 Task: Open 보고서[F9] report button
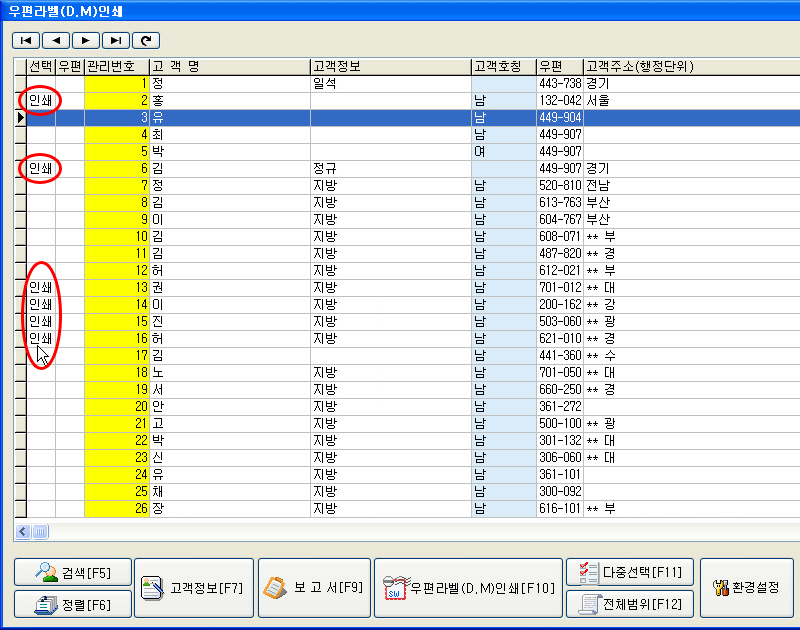click(314, 588)
